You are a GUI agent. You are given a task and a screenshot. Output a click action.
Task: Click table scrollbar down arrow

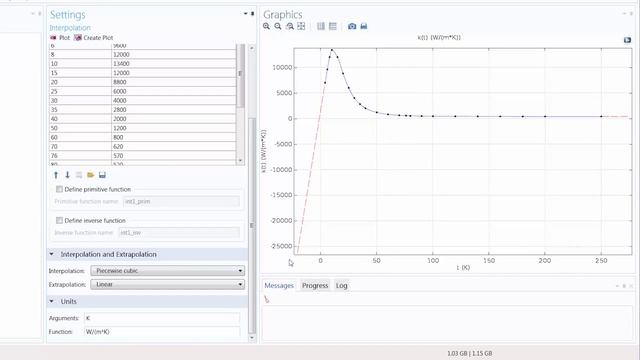(240, 161)
